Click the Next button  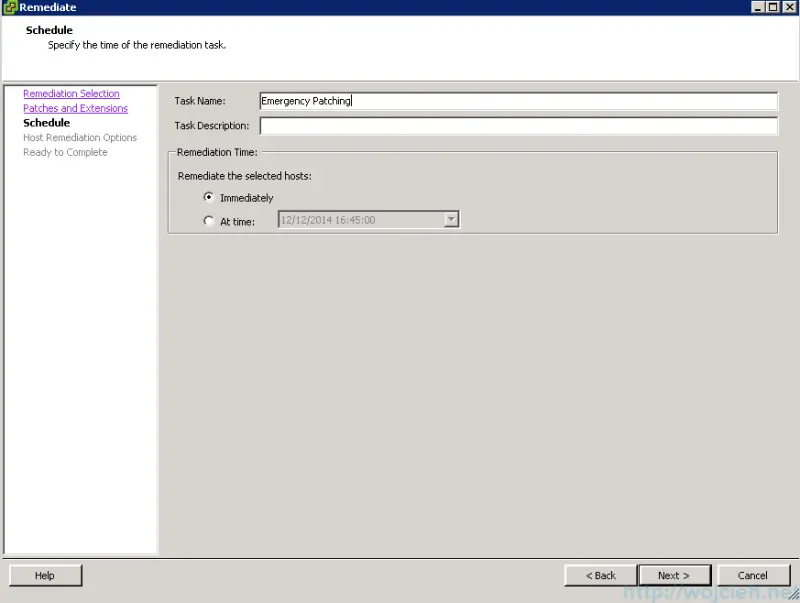[674, 575]
